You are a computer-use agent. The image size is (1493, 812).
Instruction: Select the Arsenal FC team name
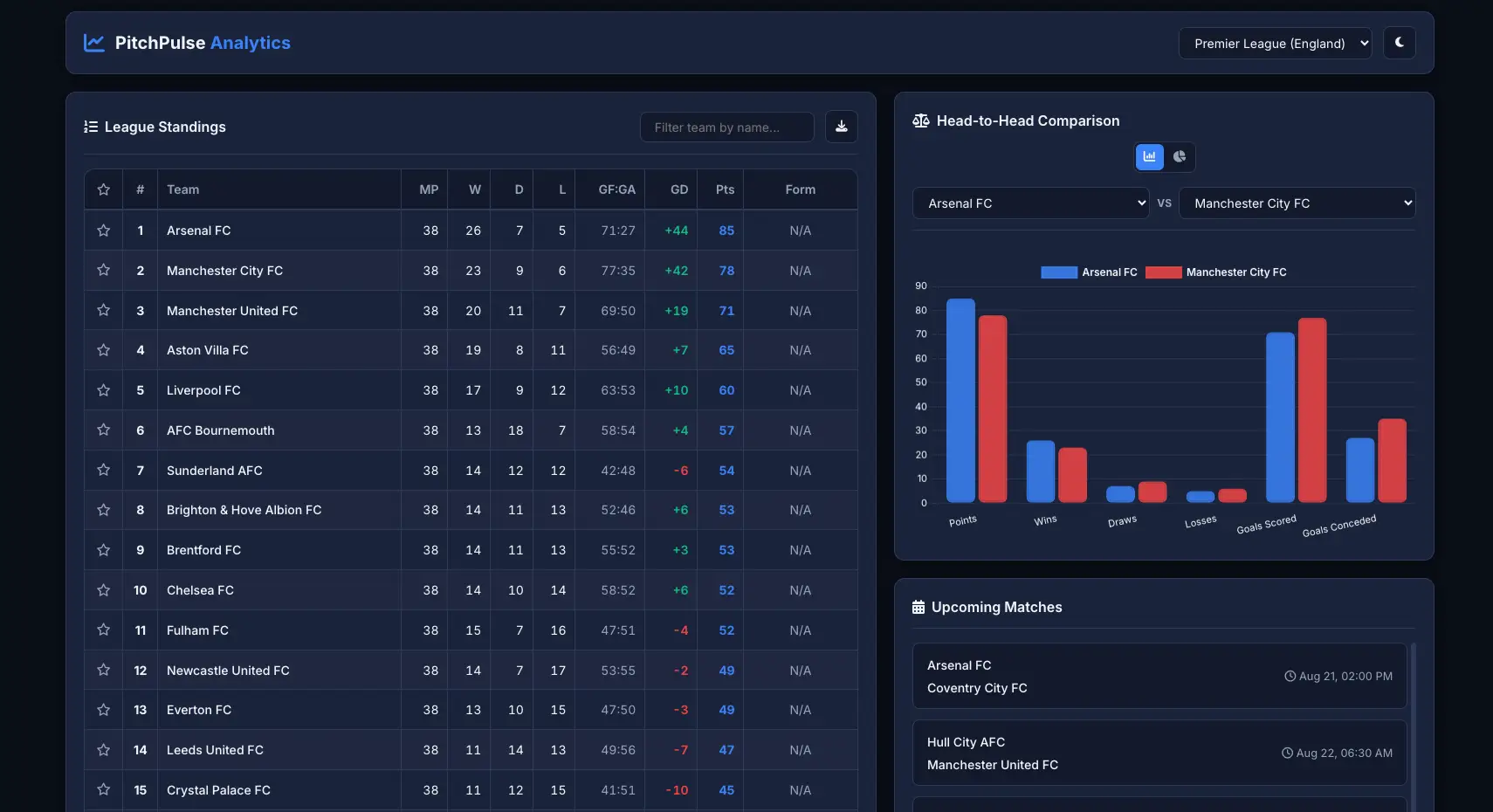199,231
